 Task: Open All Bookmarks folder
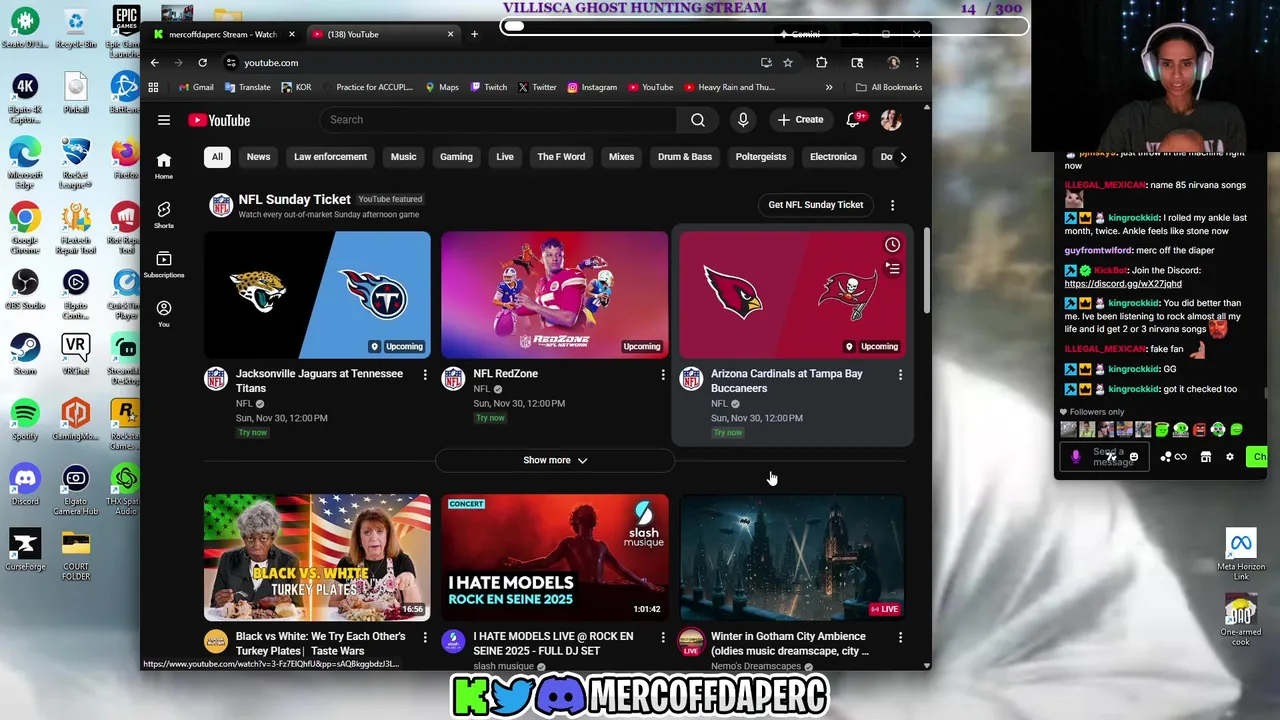tap(888, 87)
